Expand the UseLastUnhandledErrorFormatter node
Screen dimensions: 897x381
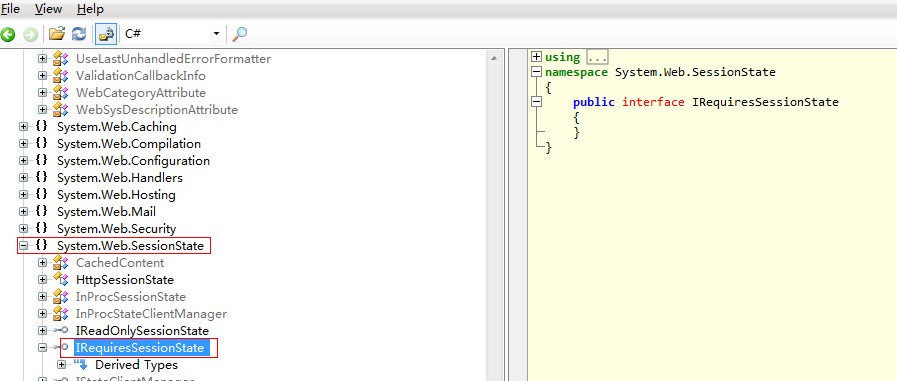[x=42, y=58]
